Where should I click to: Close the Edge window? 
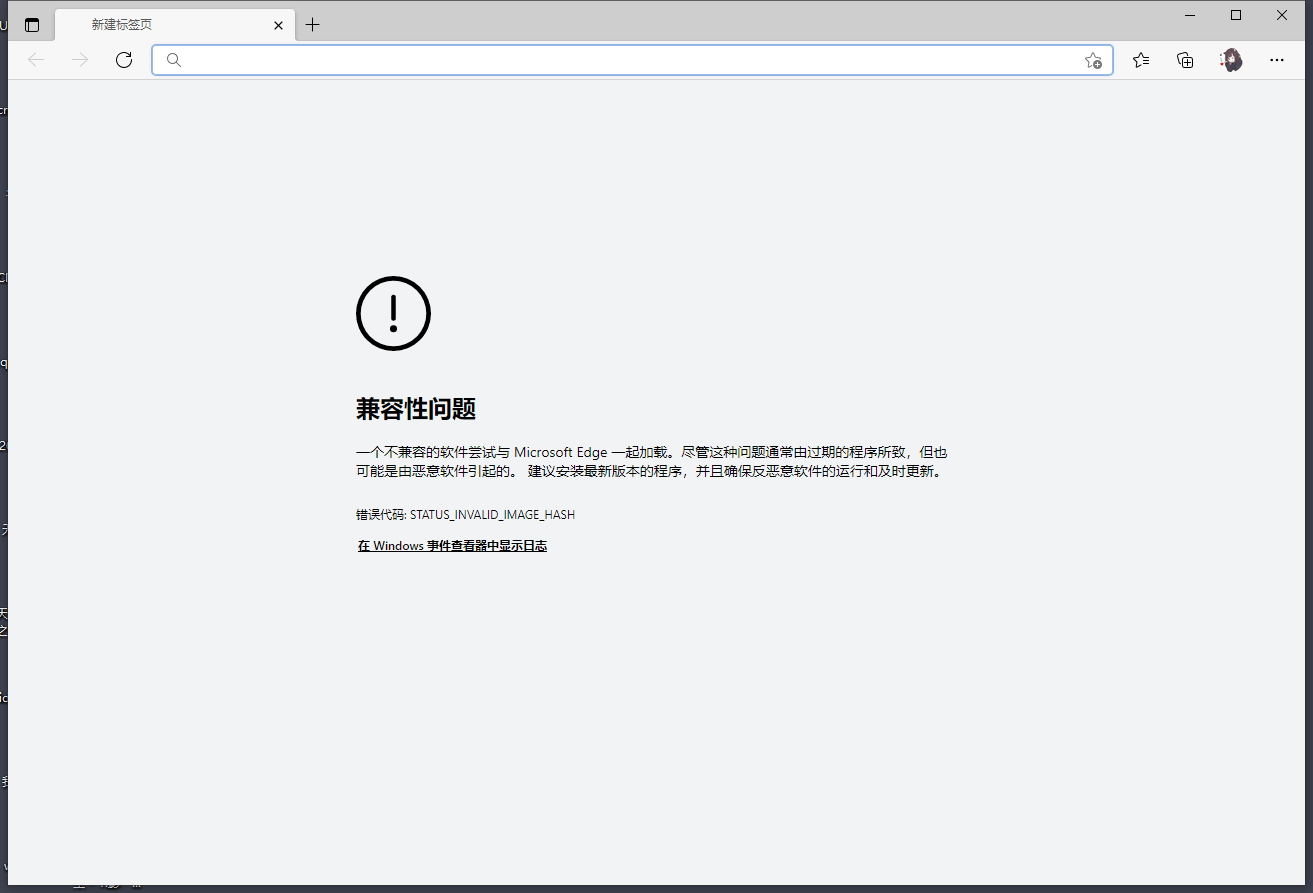(1282, 15)
